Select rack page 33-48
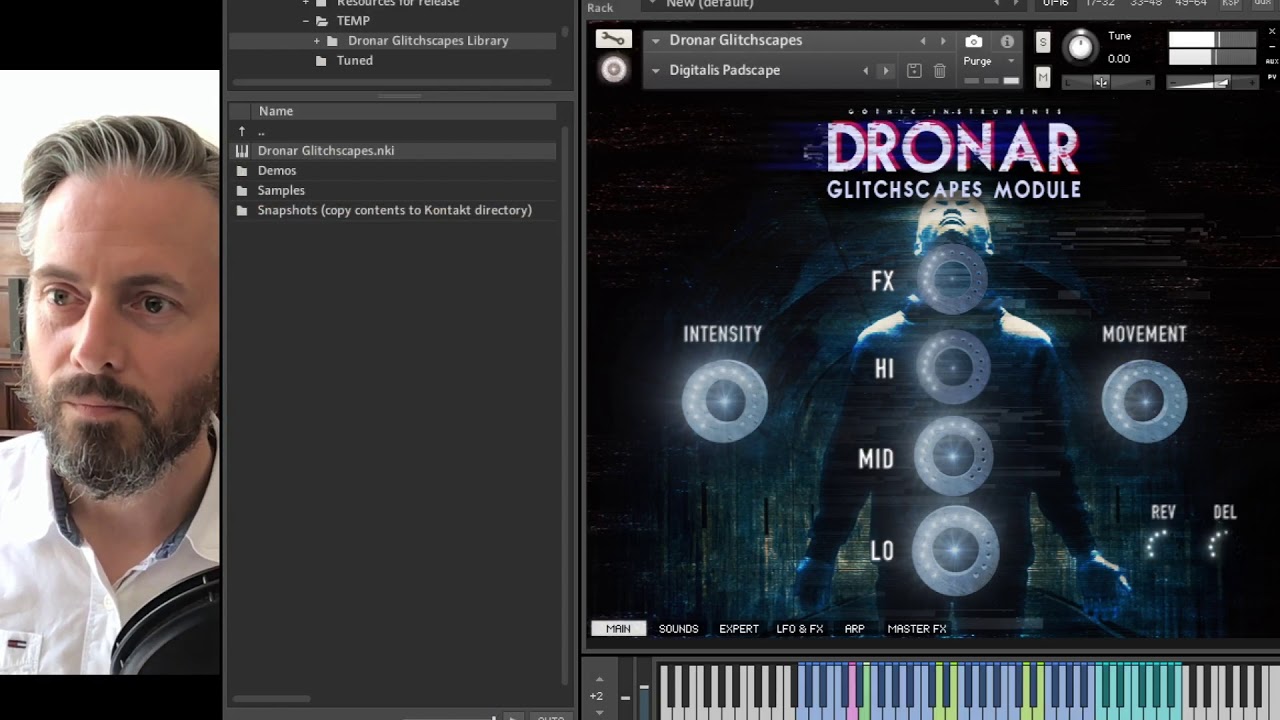The width and height of the screenshot is (1280, 720). click(x=1145, y=4)
